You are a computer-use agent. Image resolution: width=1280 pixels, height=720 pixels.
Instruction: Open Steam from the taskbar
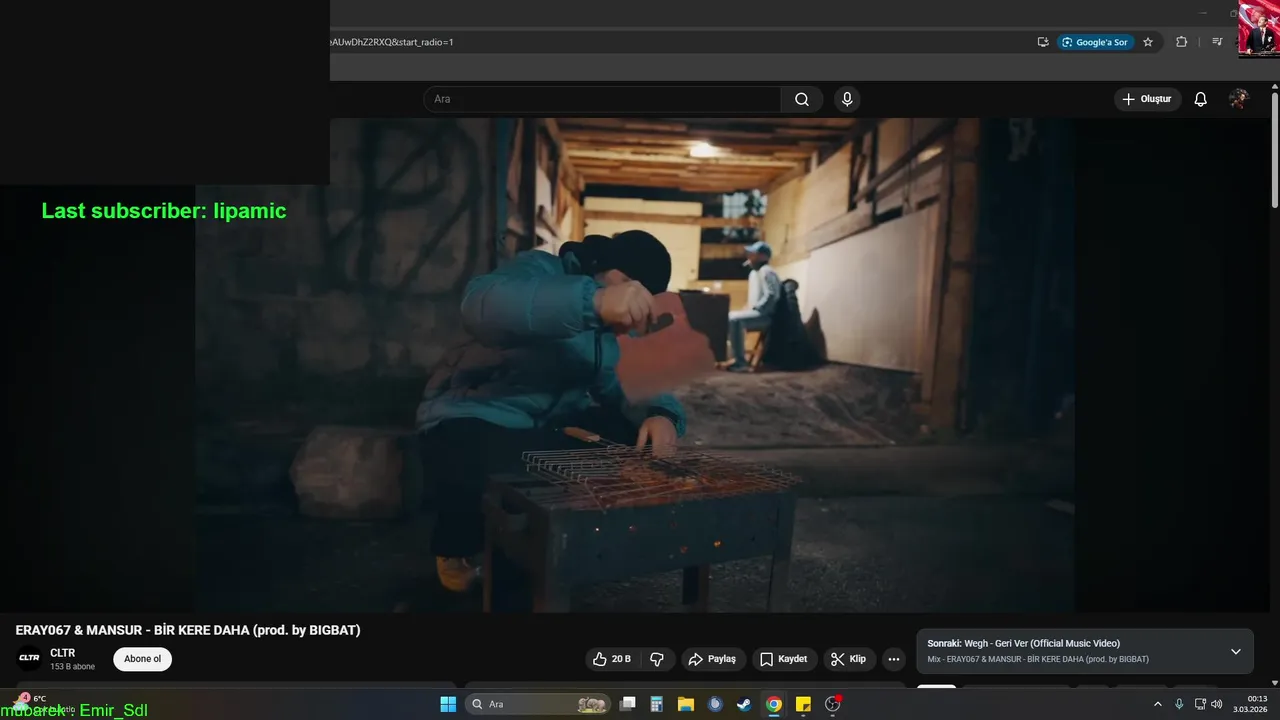pos(744,704)
